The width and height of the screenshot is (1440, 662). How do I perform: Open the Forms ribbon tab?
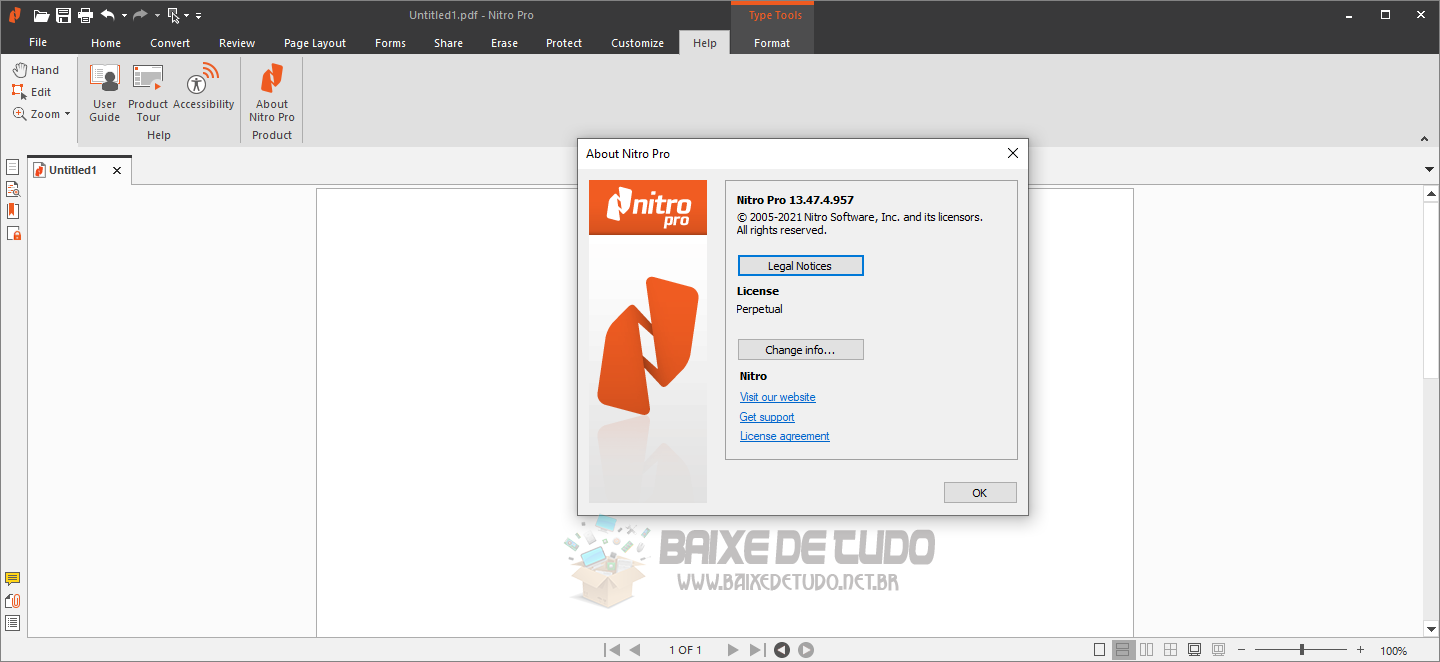pyautogui.click(x=390, y=43)
